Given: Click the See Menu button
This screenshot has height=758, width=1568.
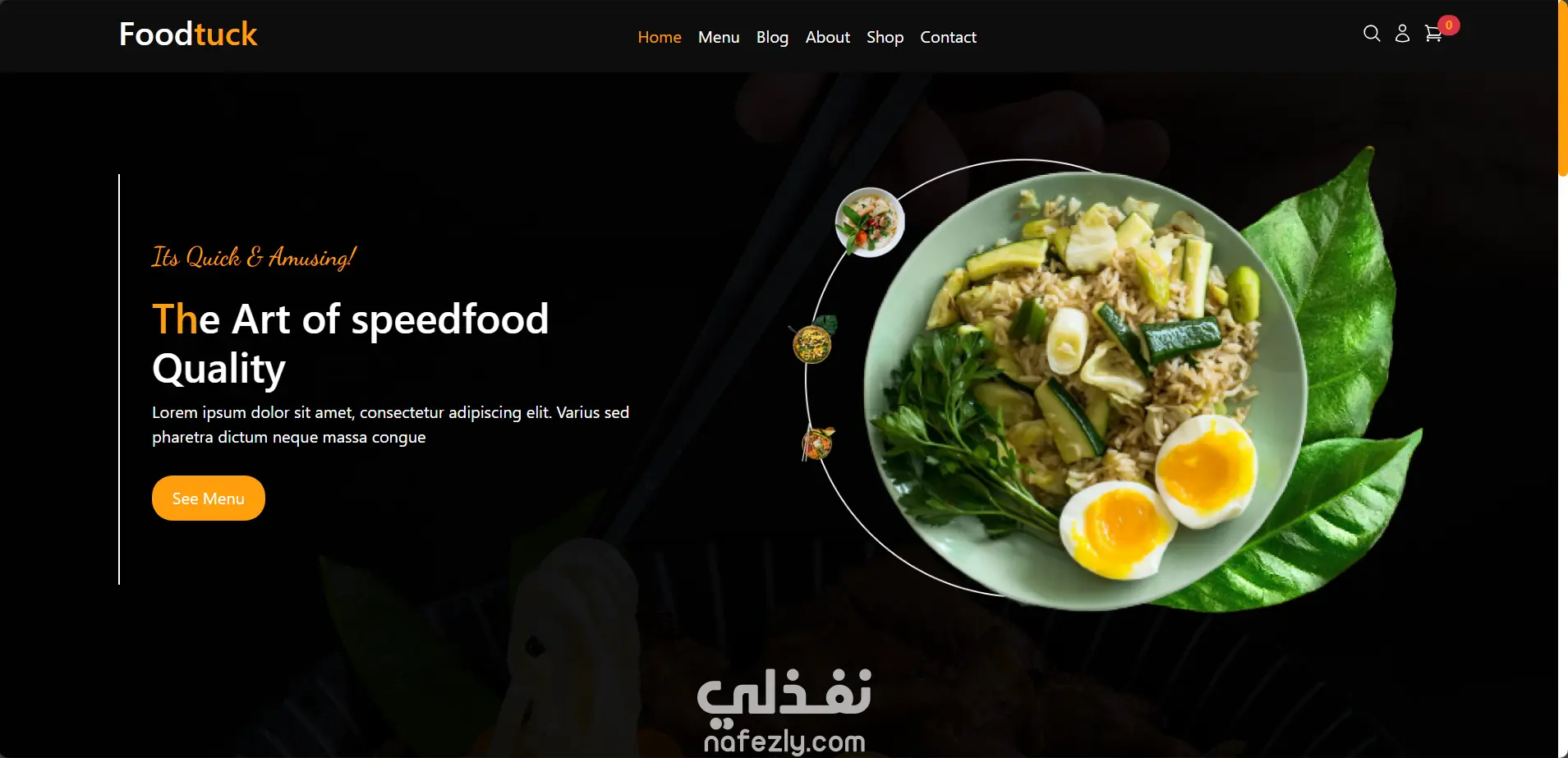Looking at the screenshot, I should pyautogui.click(x=209, y=498).
